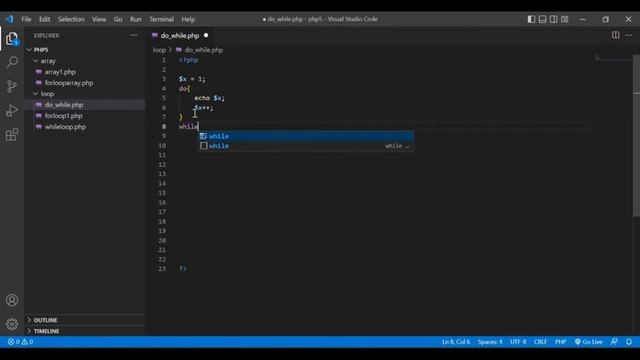The height and width of the screenshot is (360, 640).
Task: Open editor More Actions ellipsis
Action: click(629, 35)
